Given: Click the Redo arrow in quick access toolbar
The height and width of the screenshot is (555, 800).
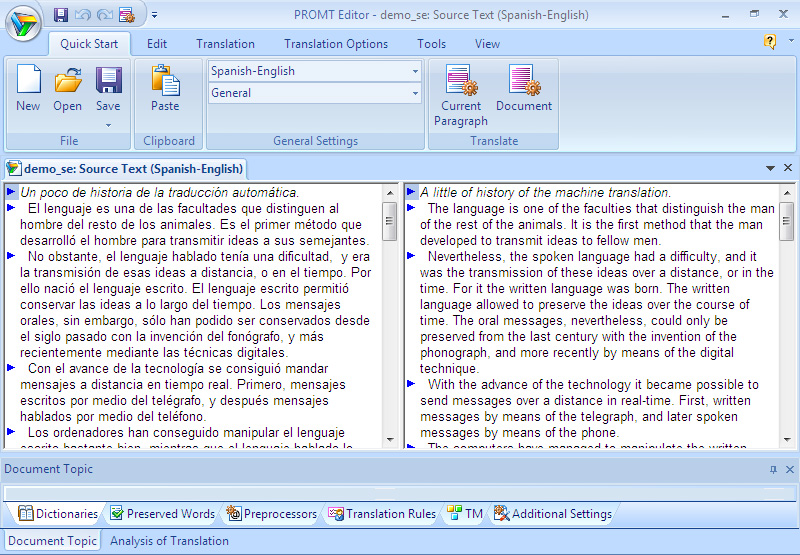Looking at the screenshot, I should pos(105,15).
